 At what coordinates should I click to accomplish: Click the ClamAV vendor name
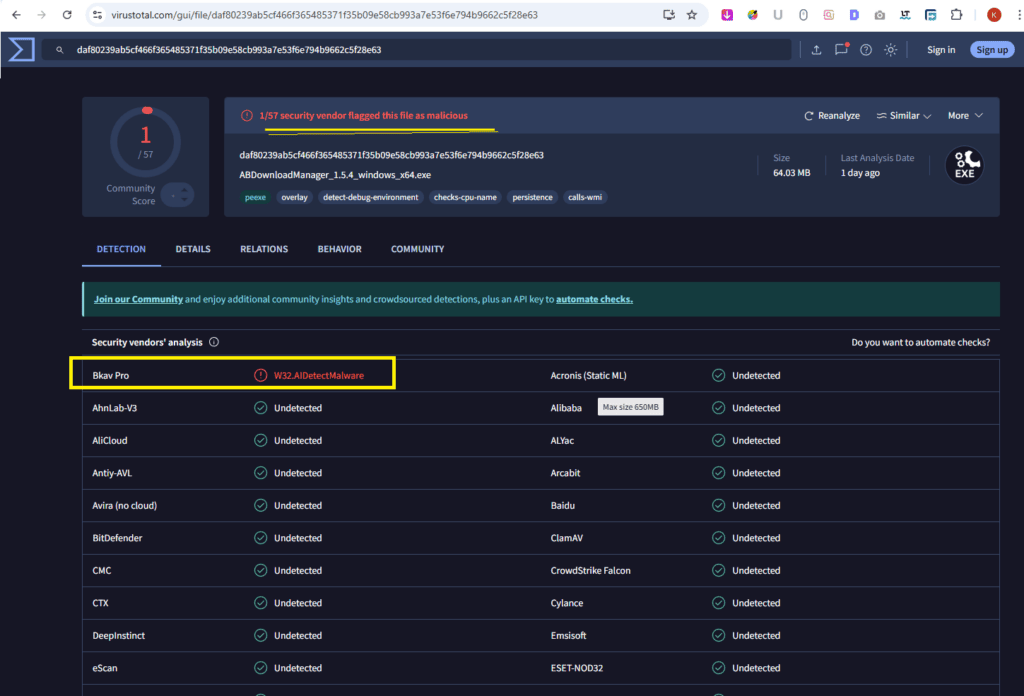566,538
